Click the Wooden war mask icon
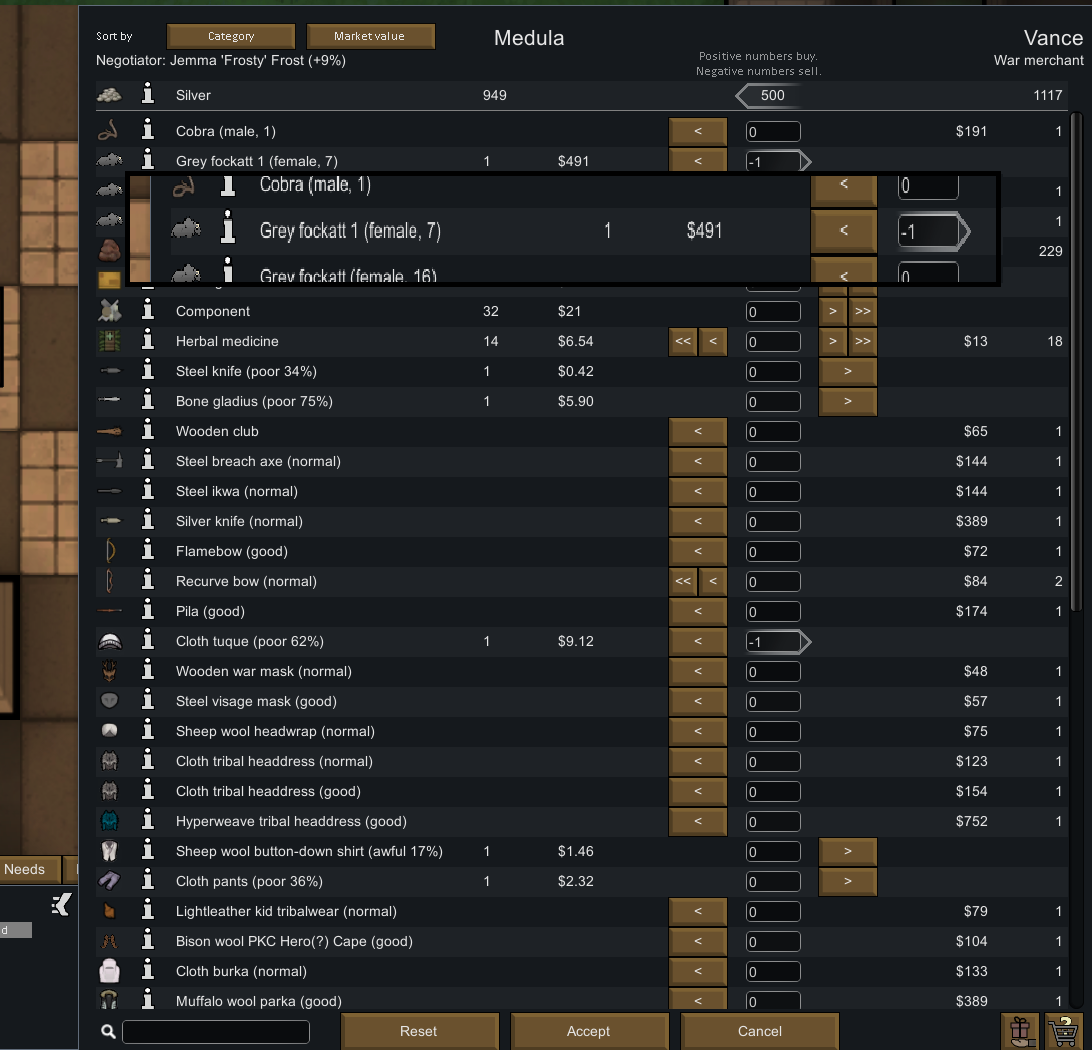The image size is (1092, 1050). (x=109, y=671)
